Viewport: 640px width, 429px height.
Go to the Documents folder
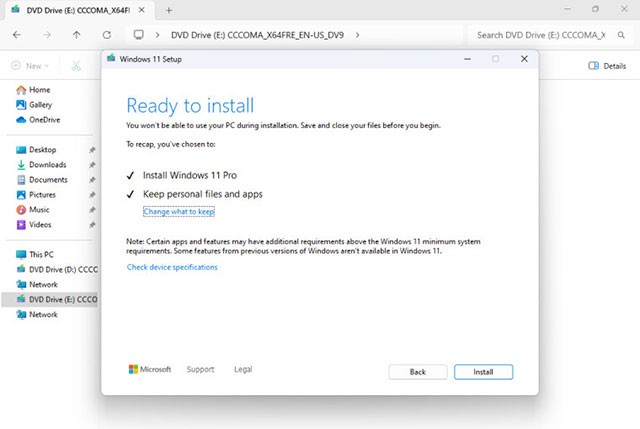pos(48,179)
